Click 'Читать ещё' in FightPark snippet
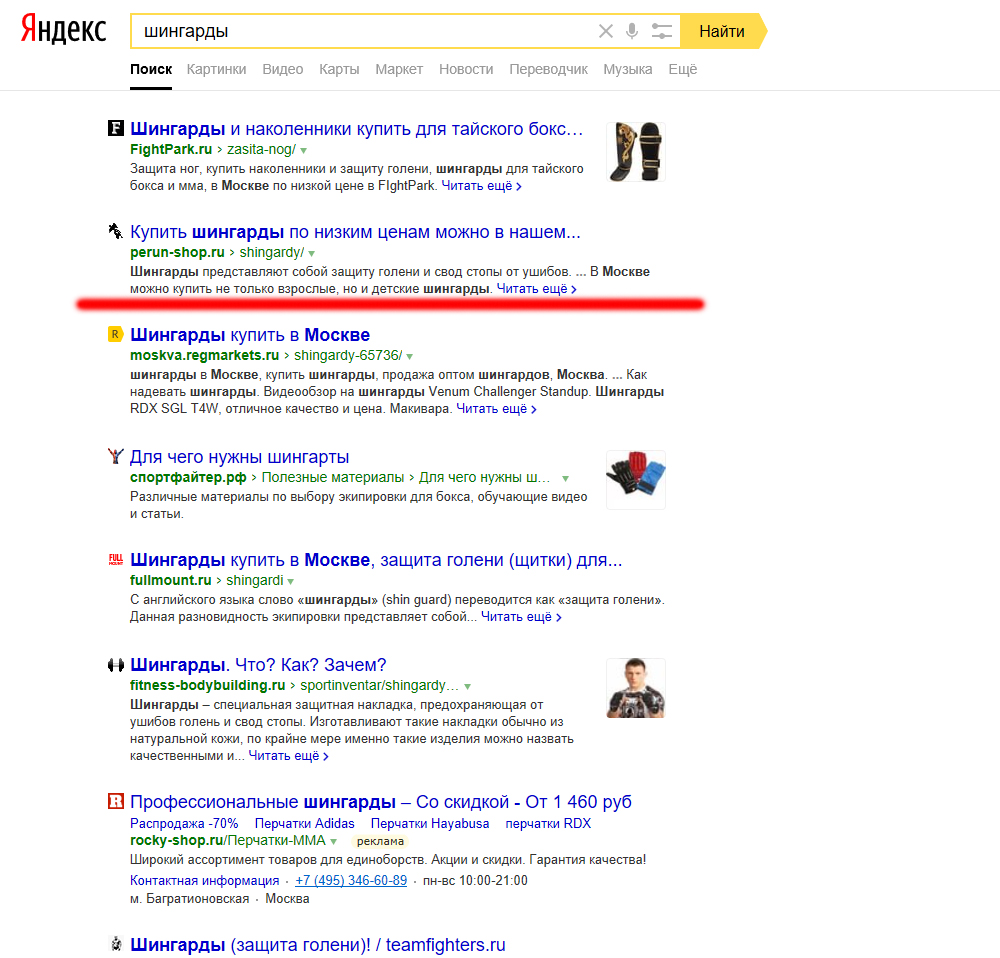 [x=482, y=186]
